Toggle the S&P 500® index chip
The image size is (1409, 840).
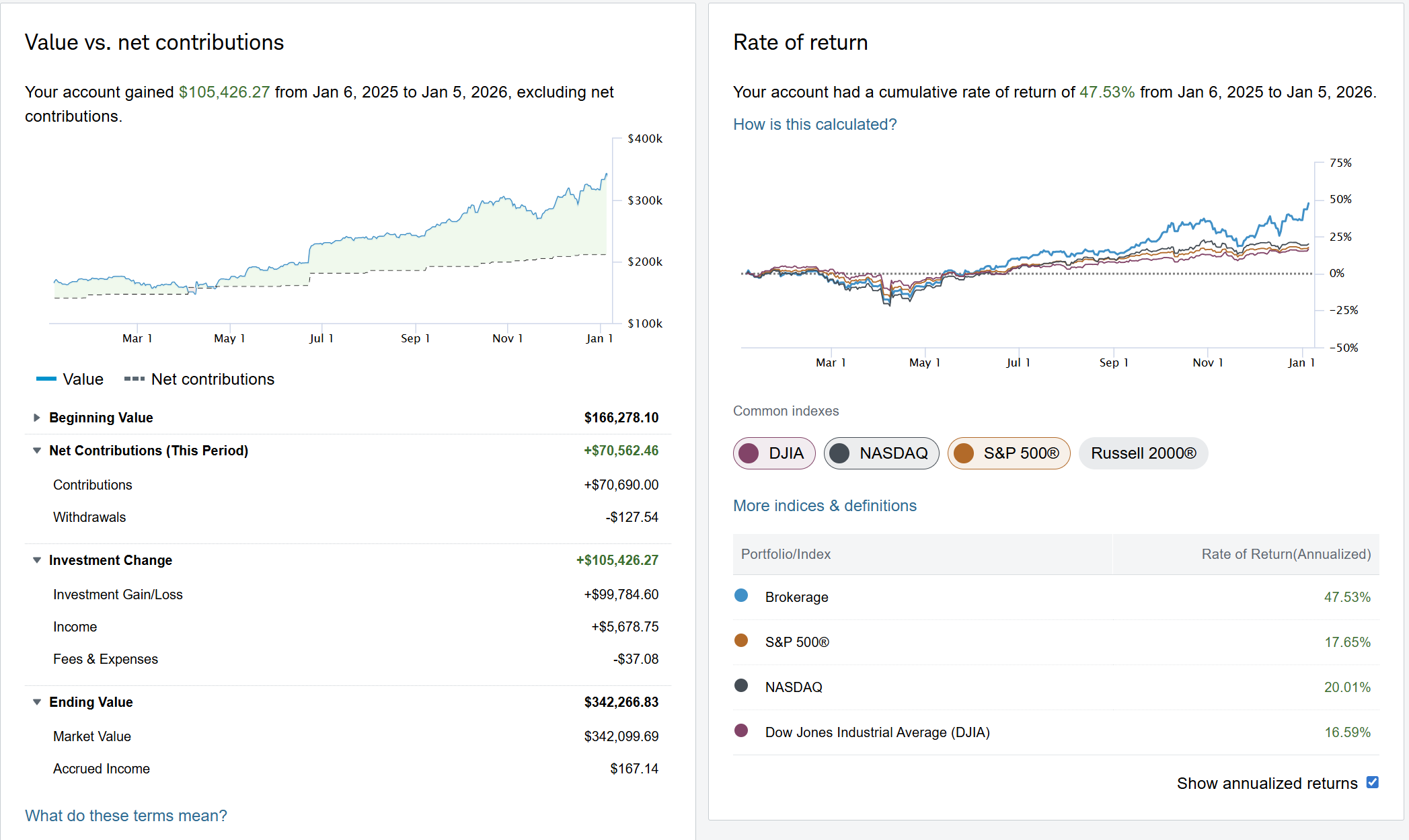[1008, 453]
